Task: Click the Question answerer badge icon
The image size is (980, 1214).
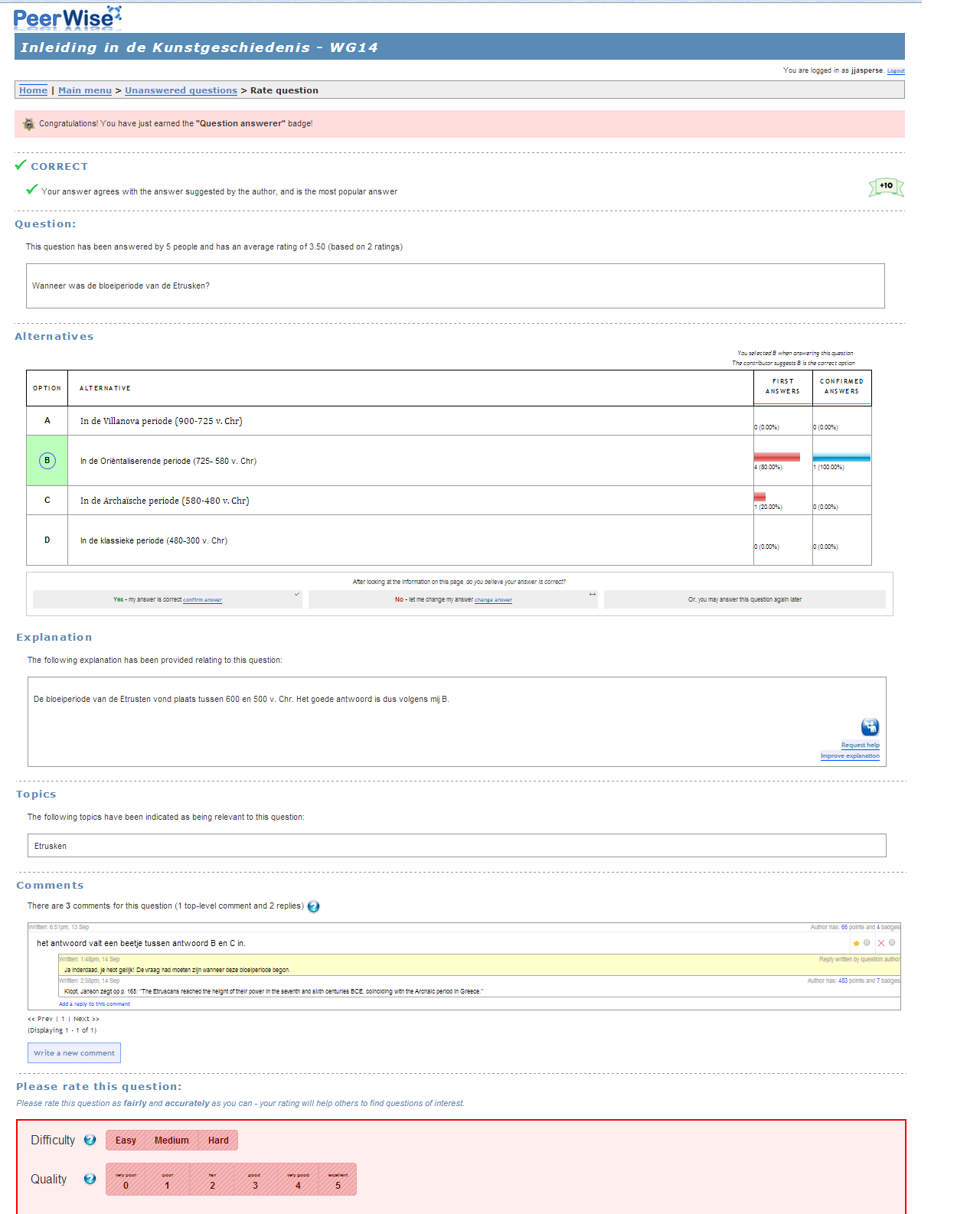Action: point(28,124)
